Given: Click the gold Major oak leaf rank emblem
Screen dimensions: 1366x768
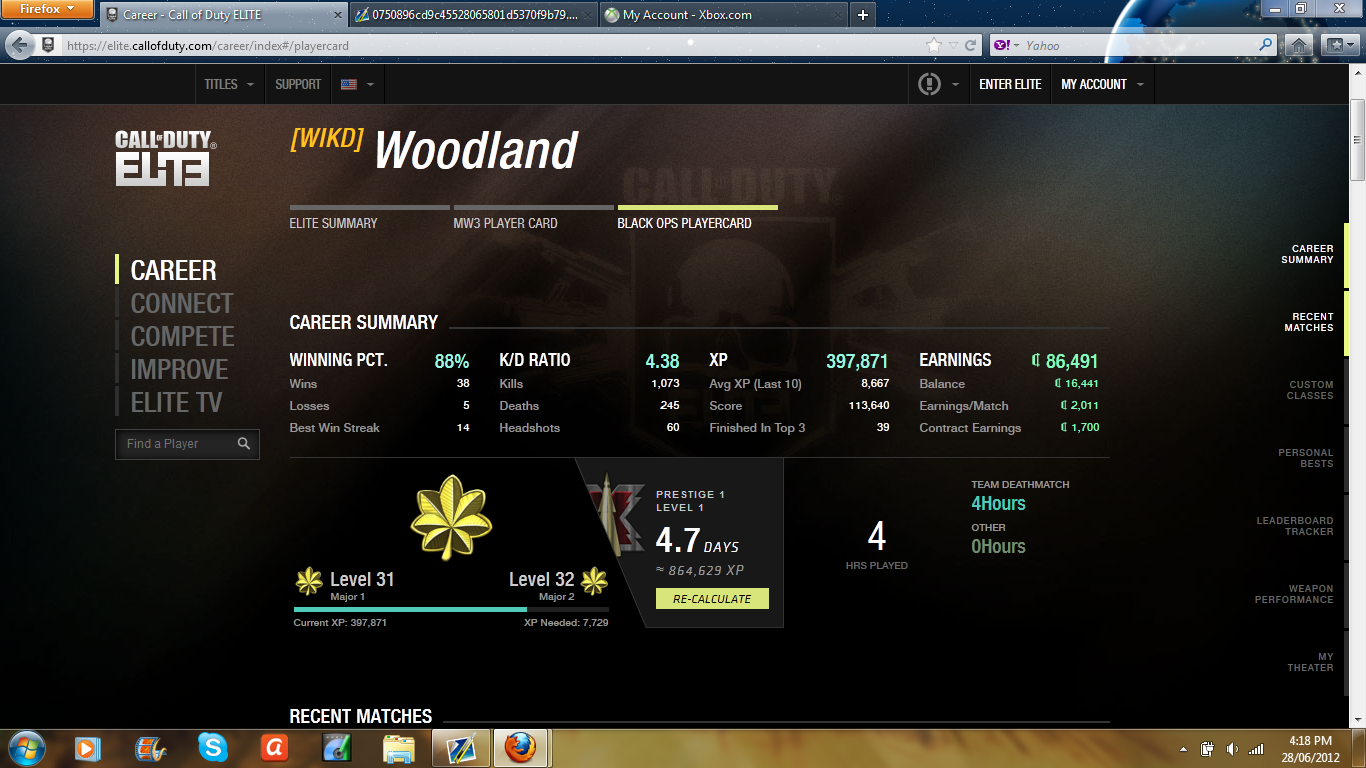Looking at the screenshot, I should pyautogui.click(x=452, y=517).
